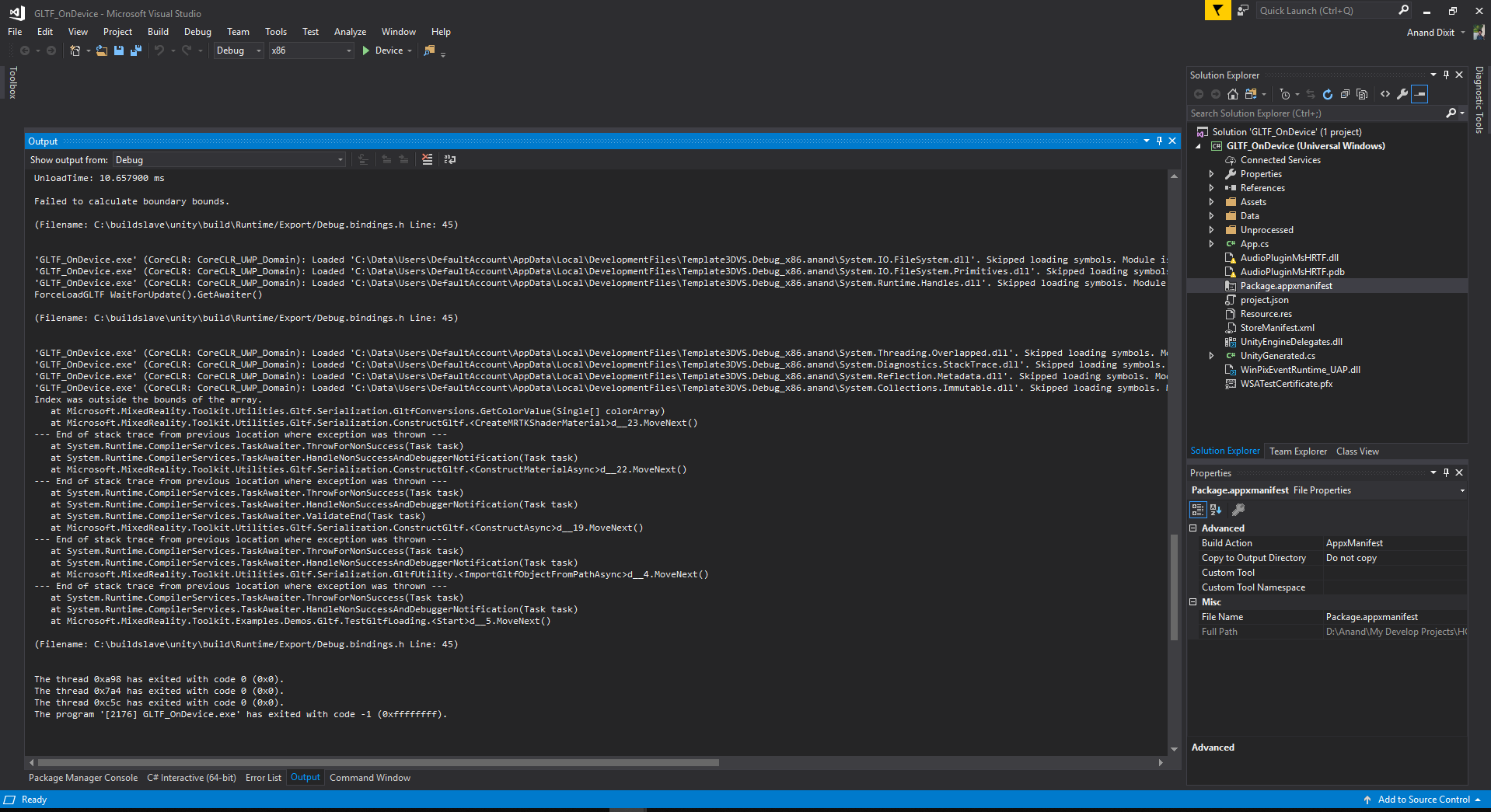The width and height of the screenshot is (1491, 812).
Task: Expand the References node
Action: (1212, 187)
